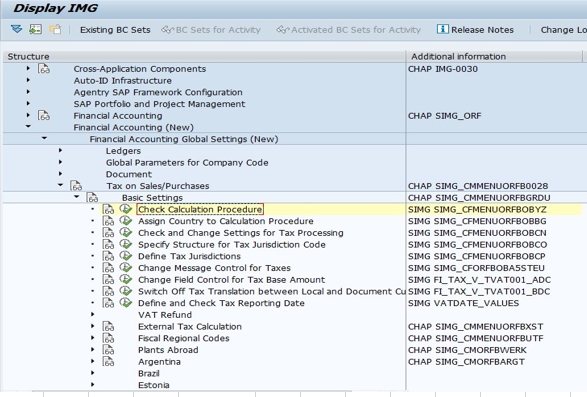Select Assign Country to Calculation Procedure

tap(226, 221)
